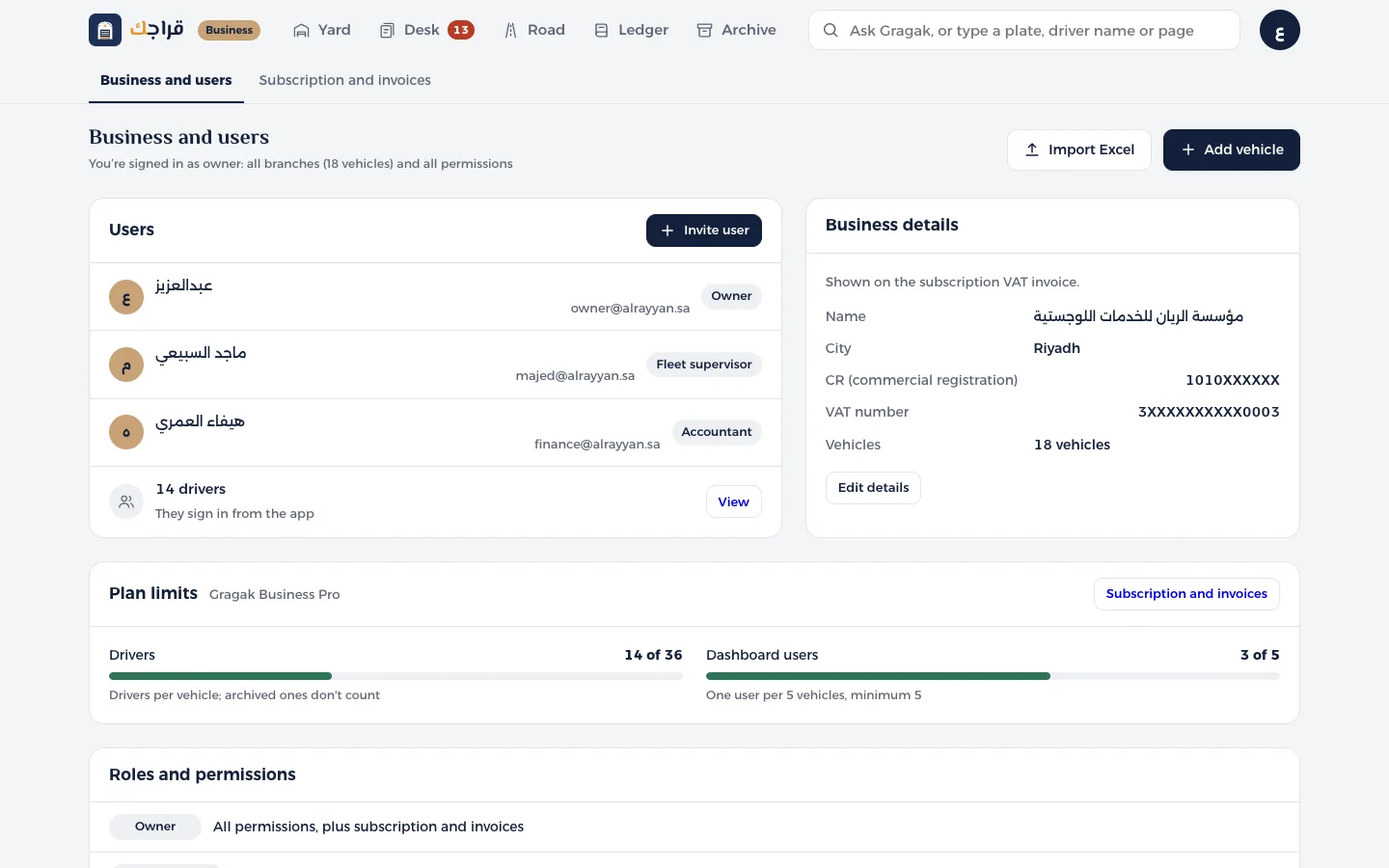Click 'Gragak Business Pro' plan name
Viewport: 1389px width, 868px height.
(x=275, y=594)
